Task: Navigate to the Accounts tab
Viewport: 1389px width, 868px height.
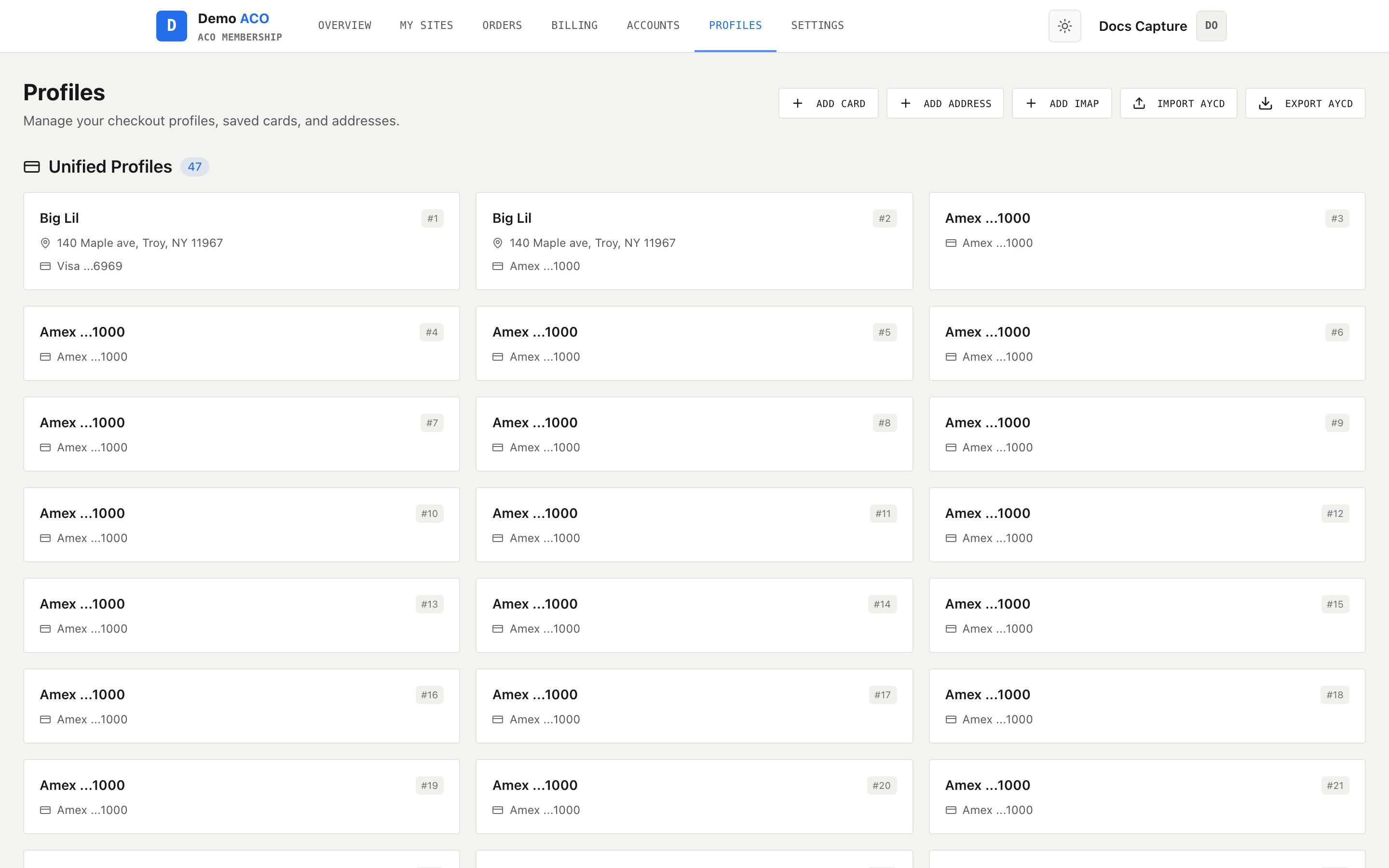Action: point(653,26)
